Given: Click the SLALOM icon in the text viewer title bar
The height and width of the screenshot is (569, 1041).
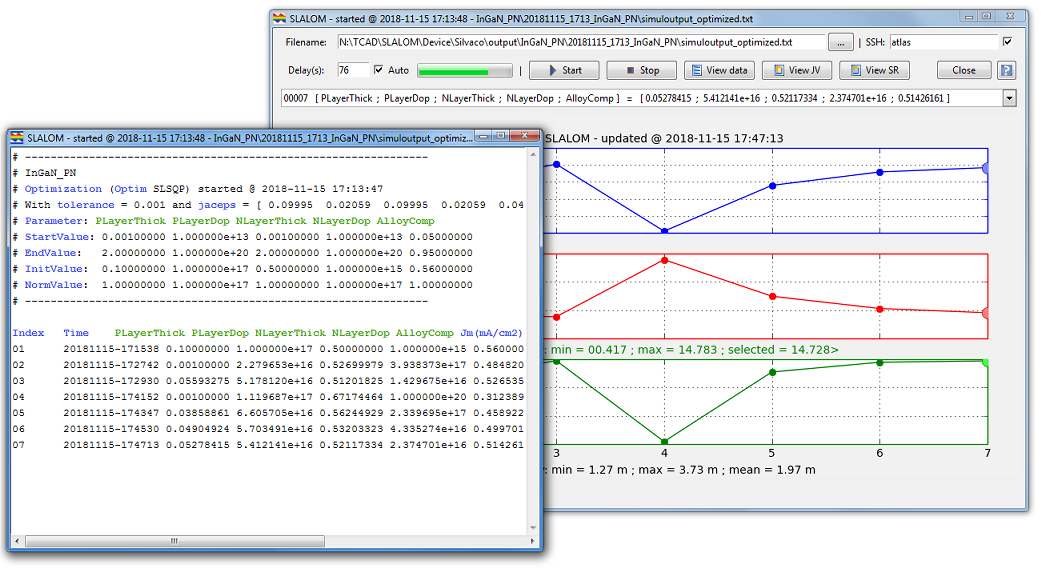Looking at the screenshot, I should (17, 138).
